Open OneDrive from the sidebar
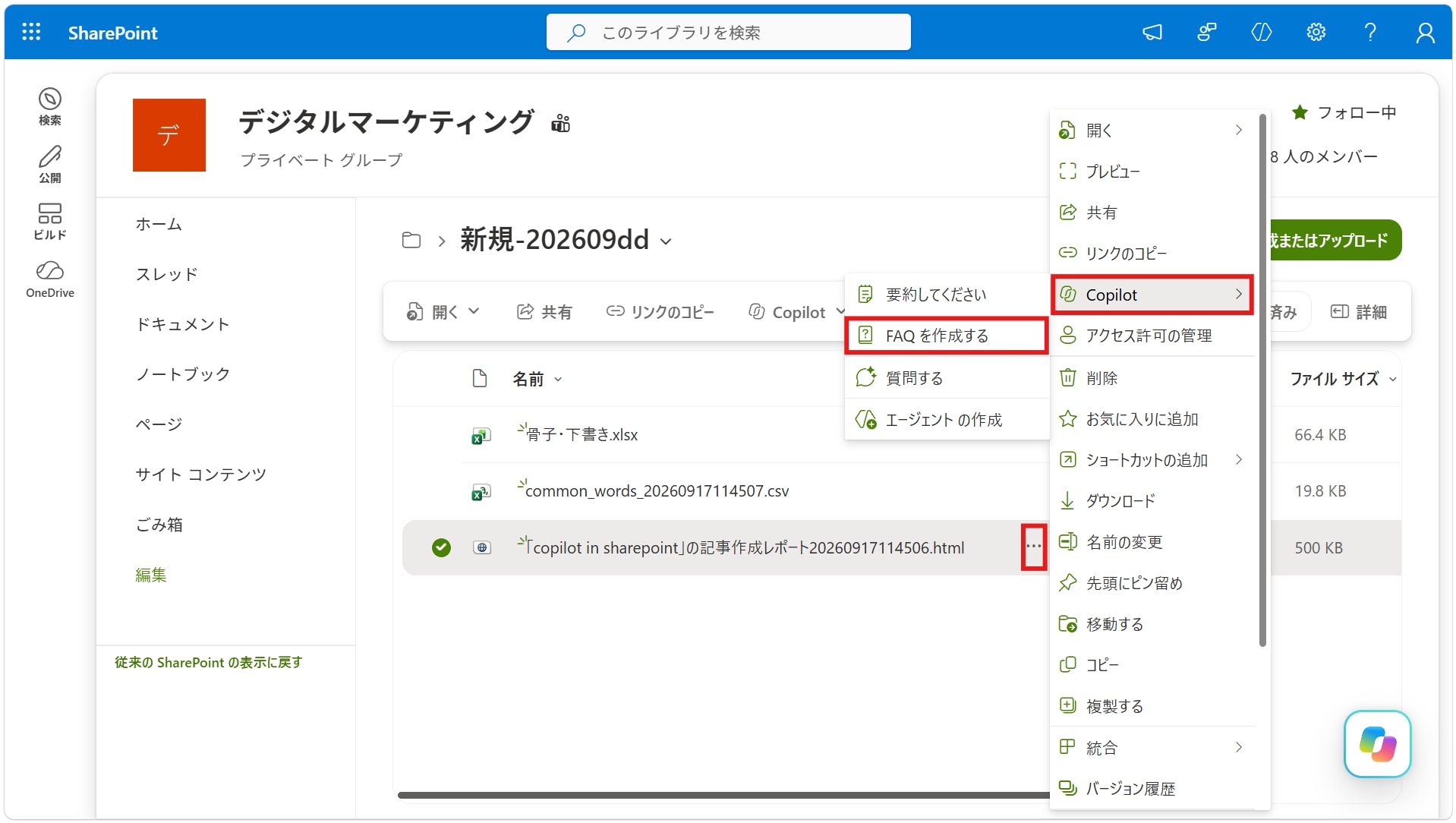Screen dimensions: 1456x823 click(x=50, y=279)
